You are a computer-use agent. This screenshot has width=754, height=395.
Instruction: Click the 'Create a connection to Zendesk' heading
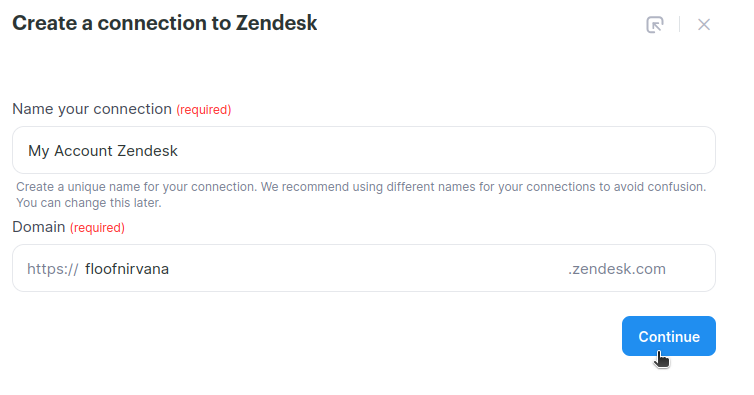[x=164, y=23]
